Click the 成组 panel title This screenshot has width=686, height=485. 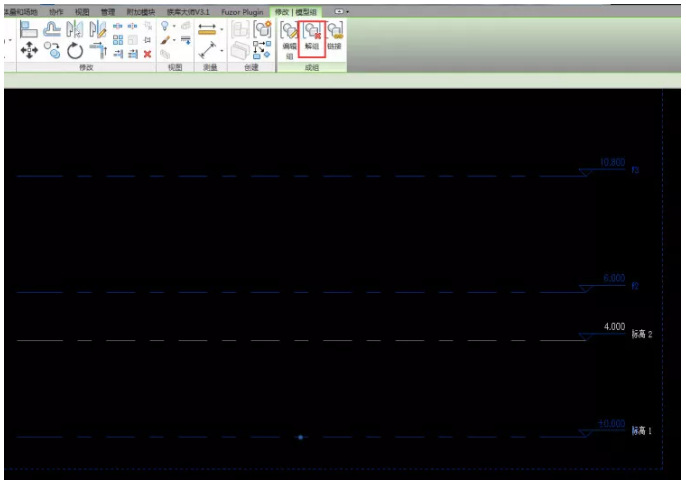[x=312, y=67]
